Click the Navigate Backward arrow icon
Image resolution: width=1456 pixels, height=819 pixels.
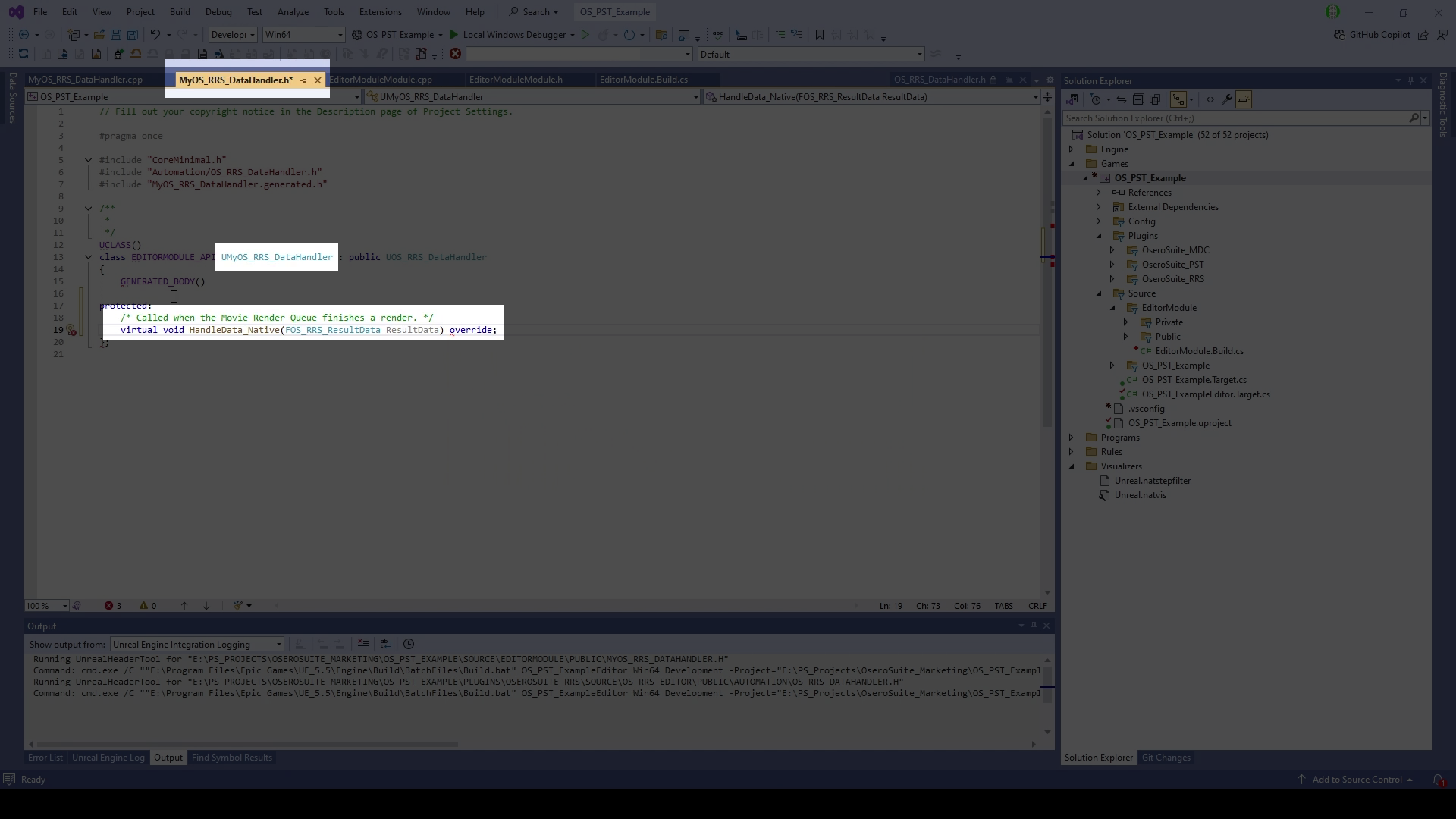click(x=24, y=35)
